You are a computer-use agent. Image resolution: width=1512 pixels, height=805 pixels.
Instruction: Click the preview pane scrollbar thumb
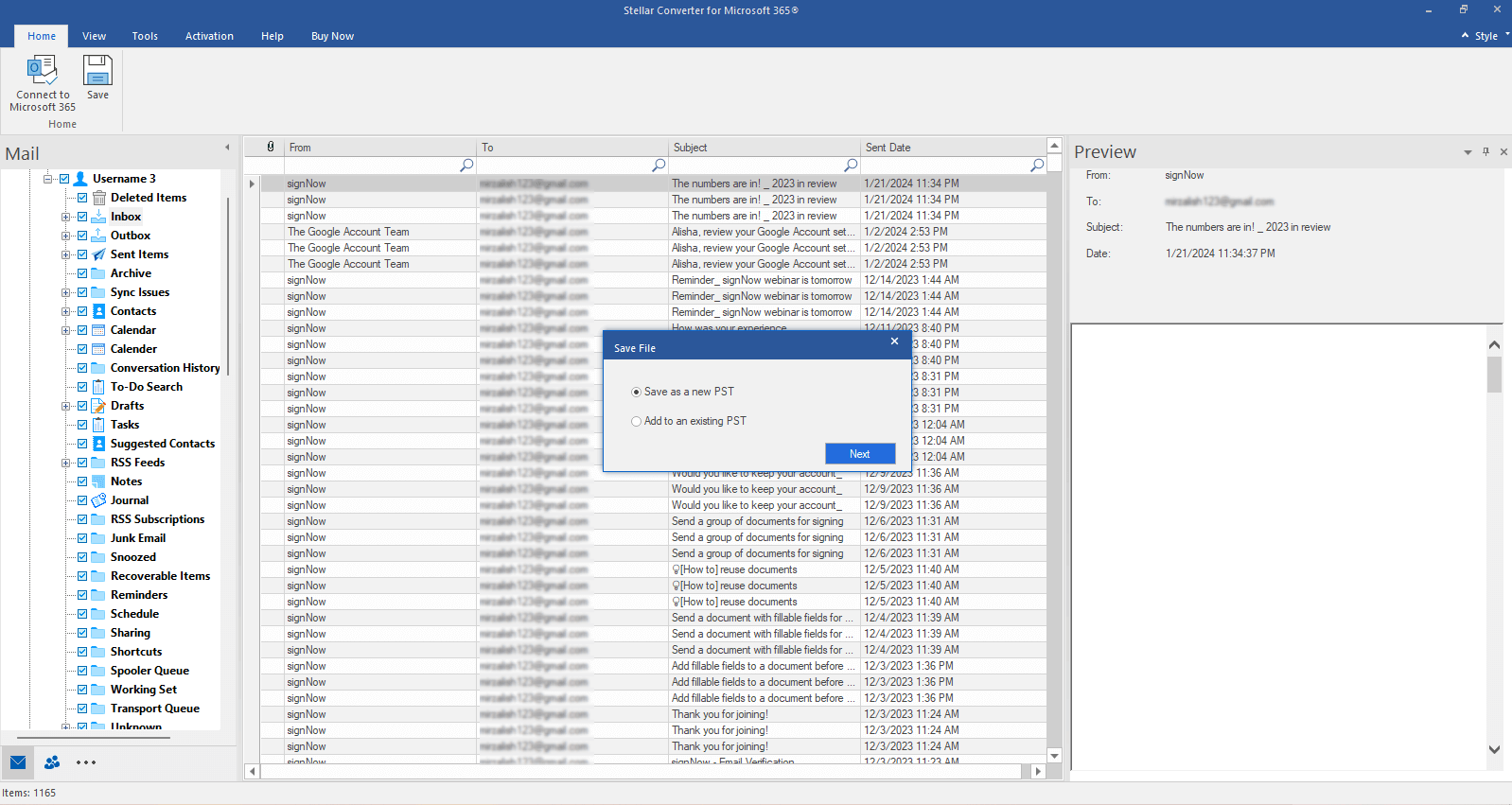[x=1494, y=375]
